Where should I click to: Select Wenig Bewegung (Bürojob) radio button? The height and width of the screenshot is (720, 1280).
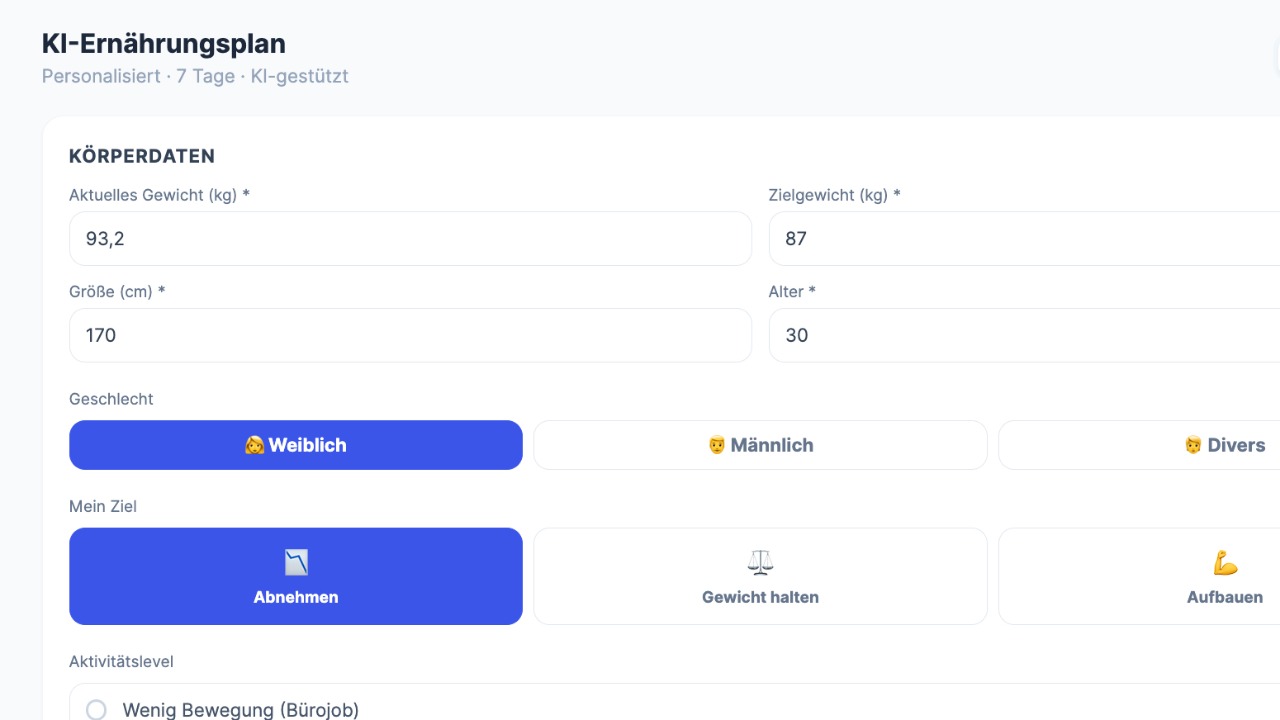click(x=96, y=710)
